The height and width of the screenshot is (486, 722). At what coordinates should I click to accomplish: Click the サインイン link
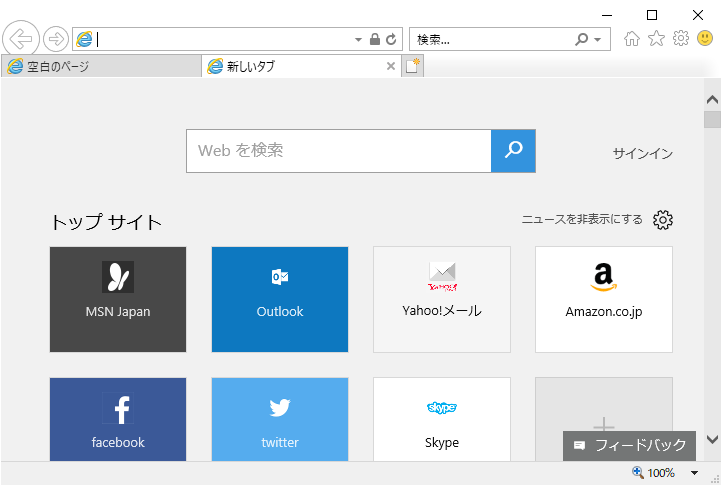(x=642, y=154)
